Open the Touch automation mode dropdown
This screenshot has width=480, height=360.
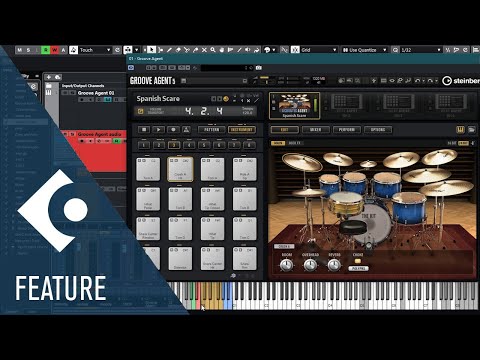pyautogui.click(x=95, y=50)
